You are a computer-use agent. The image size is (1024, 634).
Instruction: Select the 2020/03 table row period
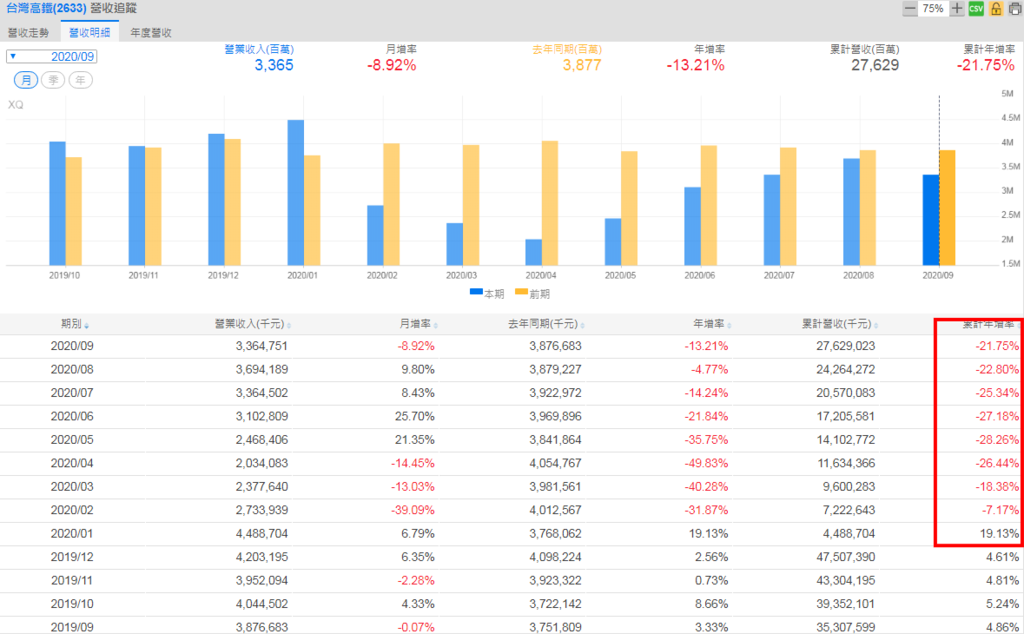72,487
